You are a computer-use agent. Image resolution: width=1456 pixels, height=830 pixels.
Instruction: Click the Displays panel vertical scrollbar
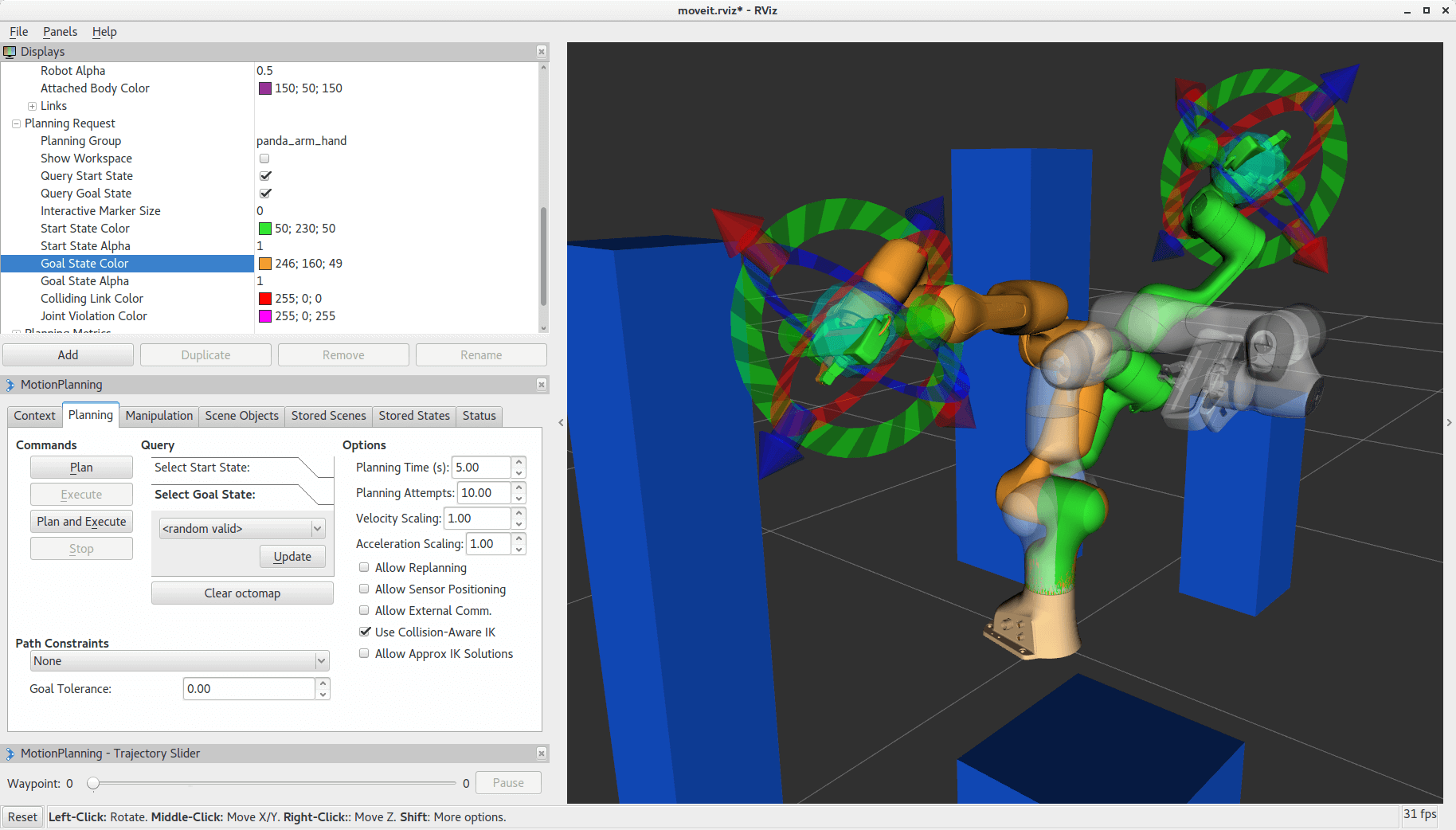543,256
